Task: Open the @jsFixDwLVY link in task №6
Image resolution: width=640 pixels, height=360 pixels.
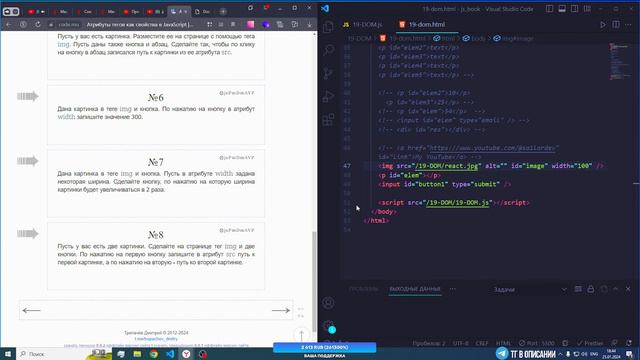Action: pyautogui.click(x=237, y=93)
